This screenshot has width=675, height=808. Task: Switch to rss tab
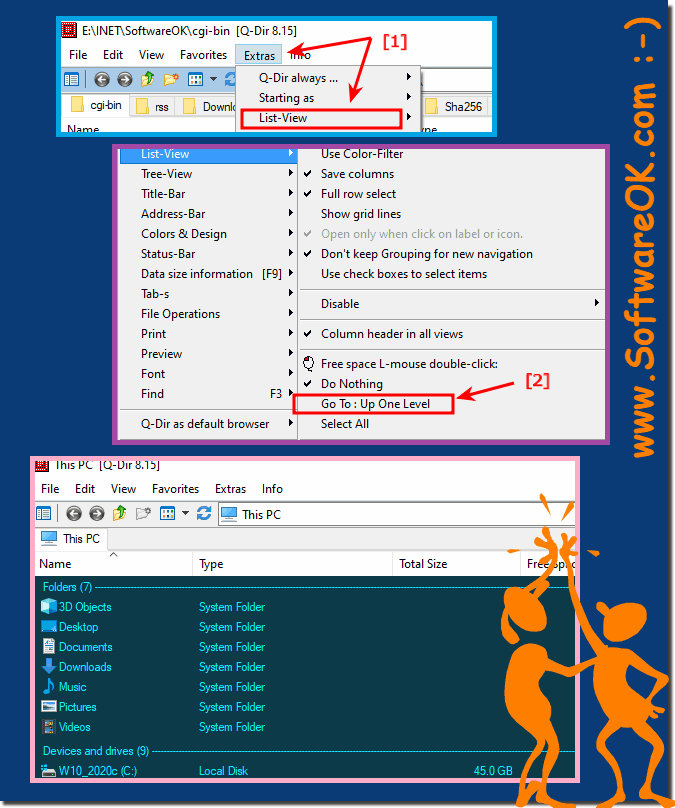click(153, 107)
